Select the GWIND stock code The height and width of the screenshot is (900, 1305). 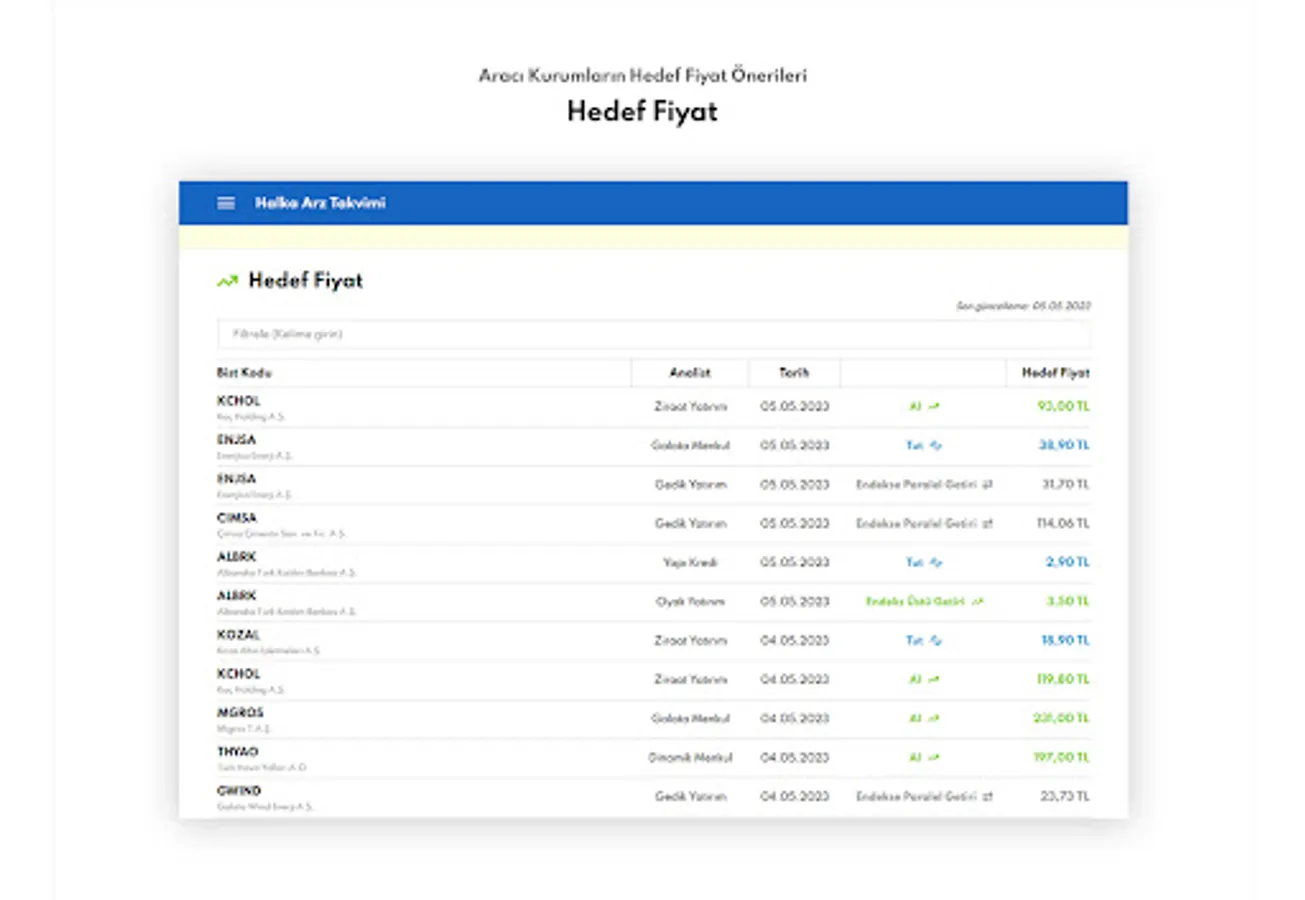click(239, 791)
